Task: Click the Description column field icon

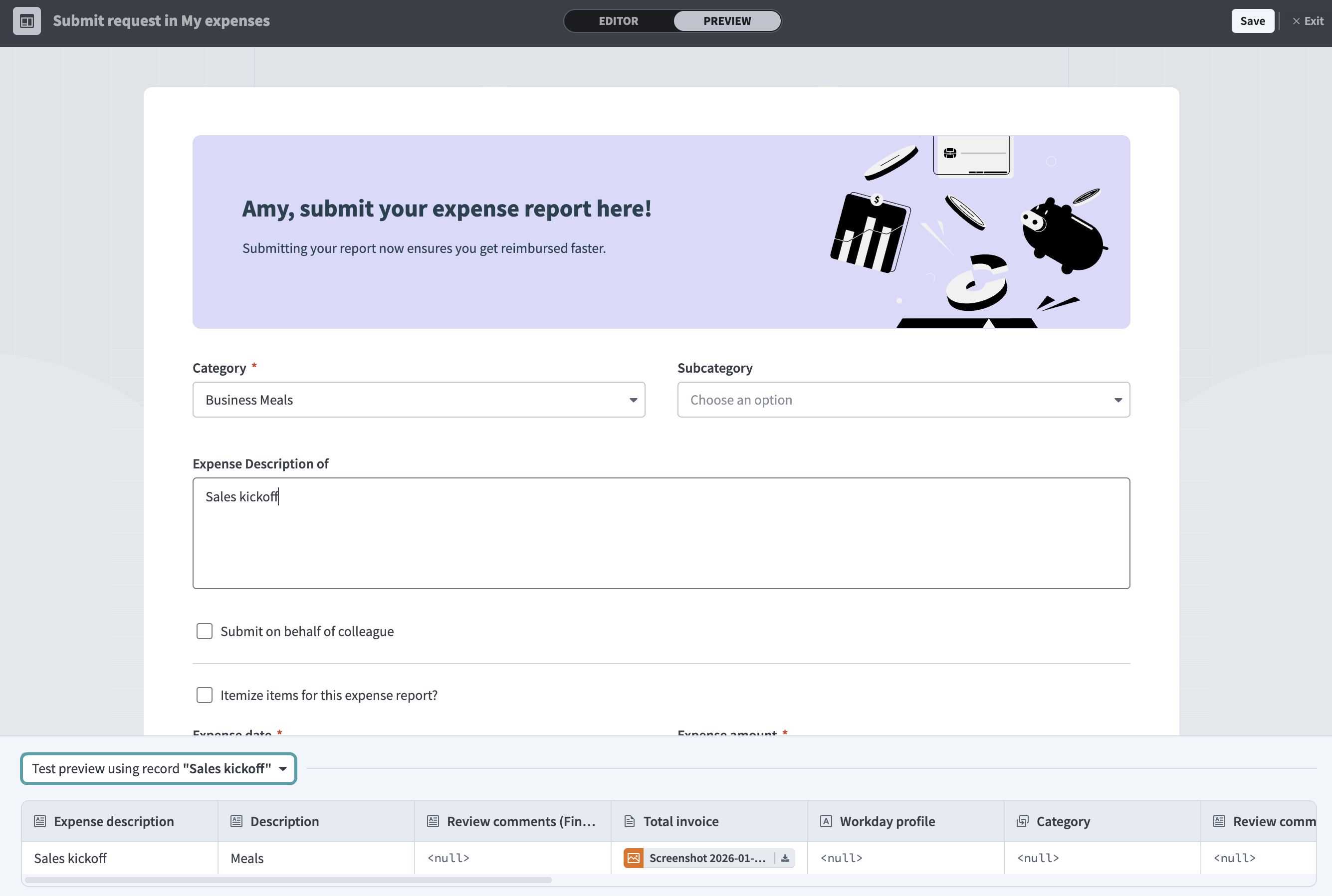Action: pos(236,821)
